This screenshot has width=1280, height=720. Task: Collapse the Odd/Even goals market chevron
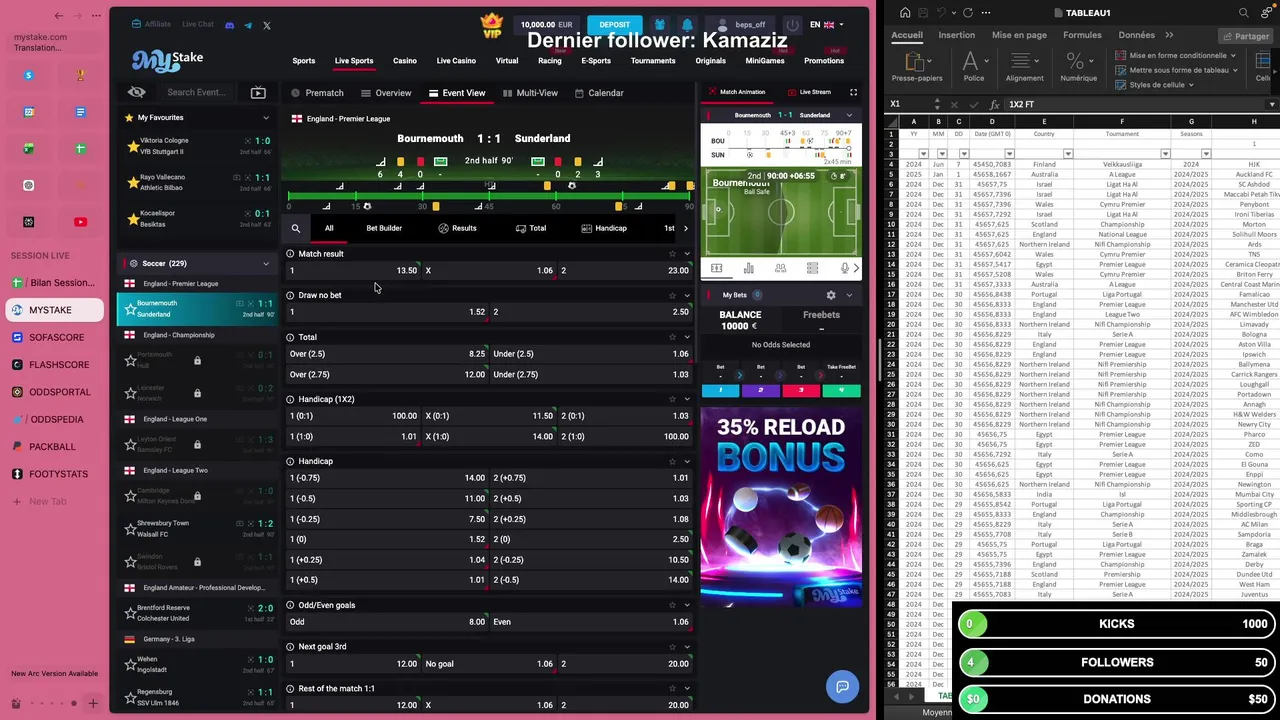pyautogui.click(x=687, y=605)
